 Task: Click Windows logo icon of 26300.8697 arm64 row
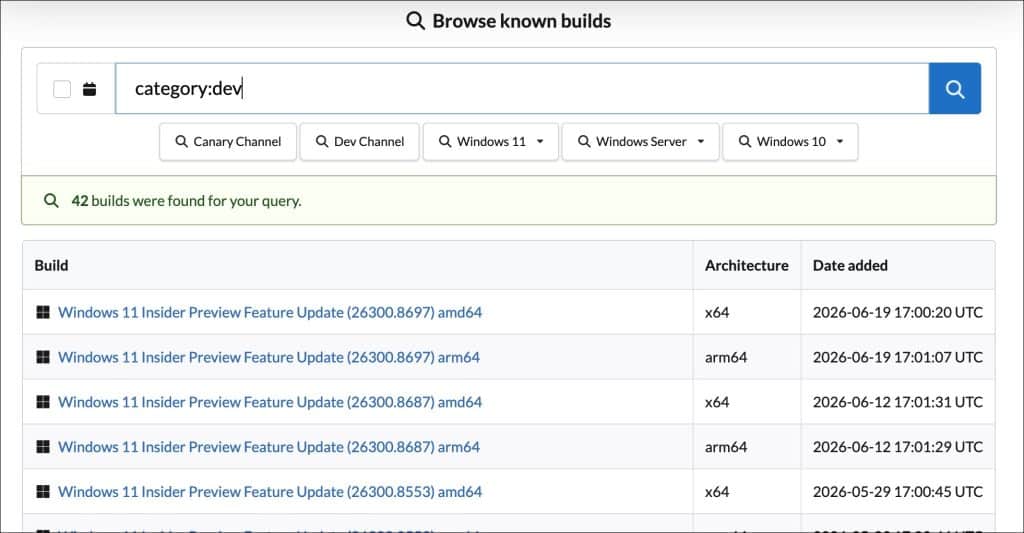(x=43, y=357)
